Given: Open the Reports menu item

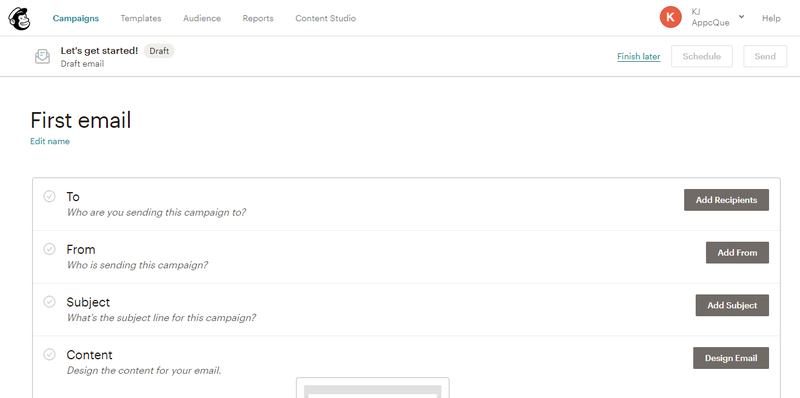Looking at the screenshot, I should [x=258, y=18].
